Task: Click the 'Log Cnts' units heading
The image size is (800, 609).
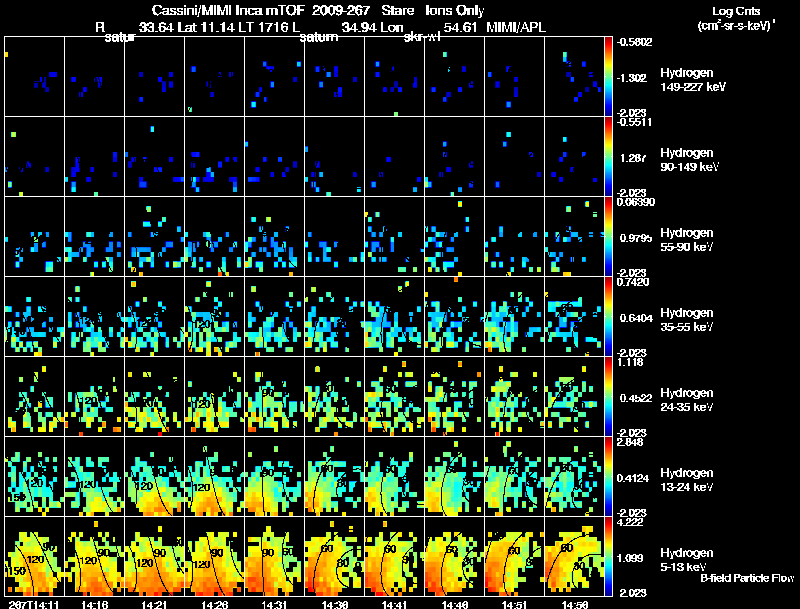Action: [x=736, y=11]
